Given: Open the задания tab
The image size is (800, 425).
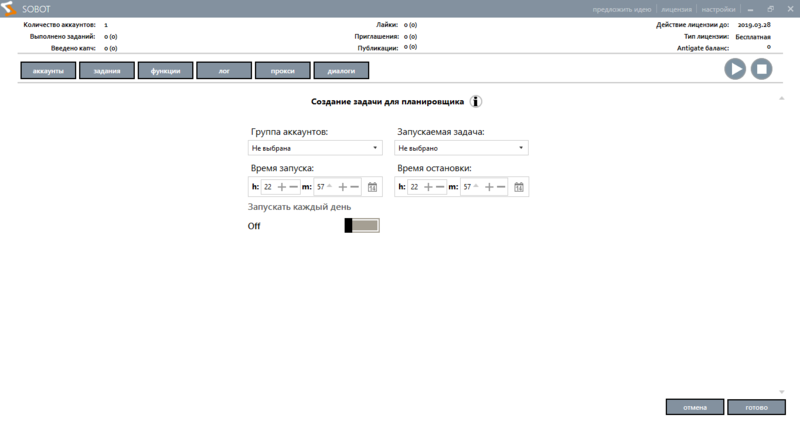Looking at the screenshot, I should pyautogui.click(x=106, y=71).
